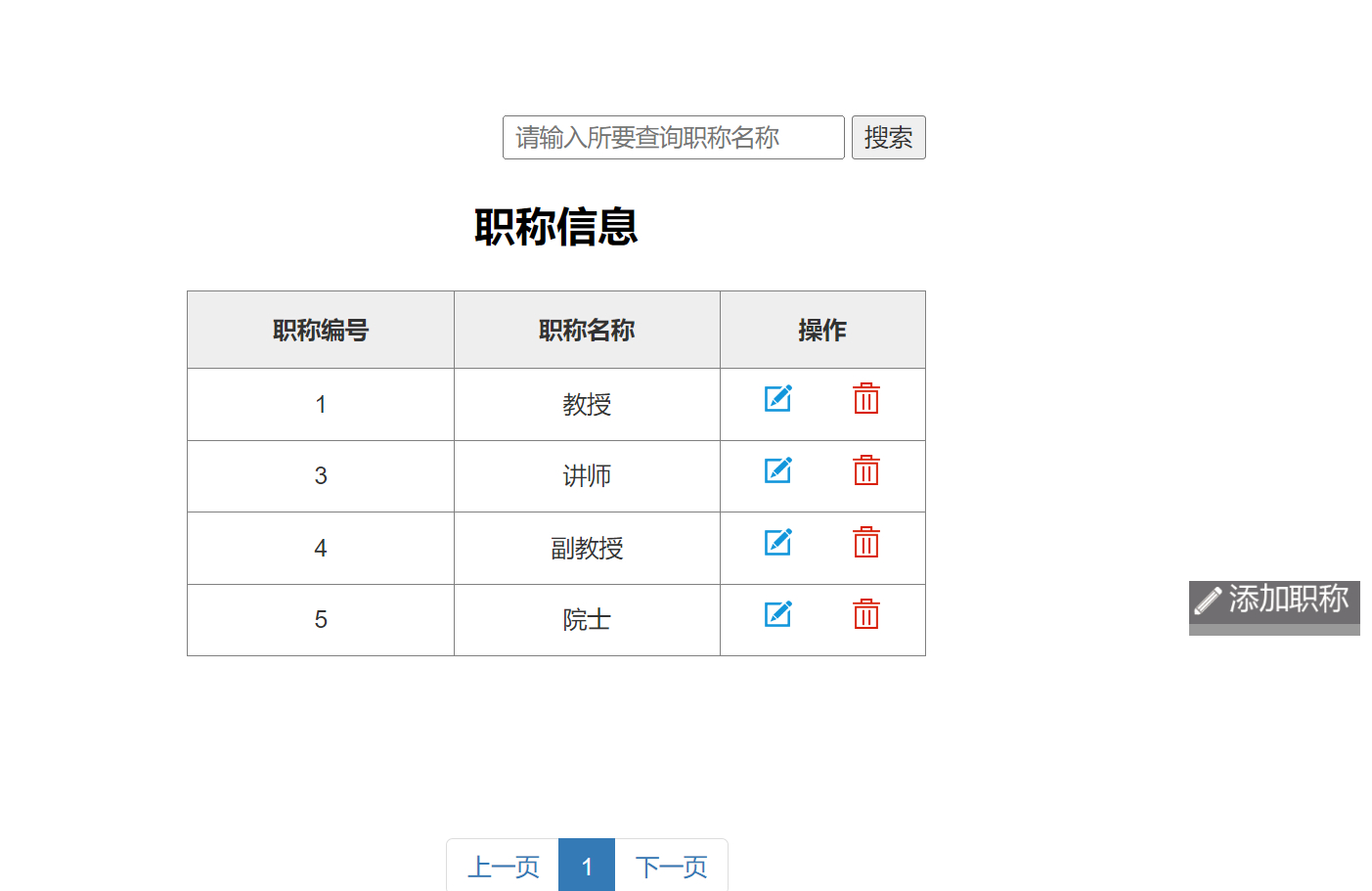1372x891 pixels.
Task: Click ID cell in the 教授 row
Action: (321, 405)
